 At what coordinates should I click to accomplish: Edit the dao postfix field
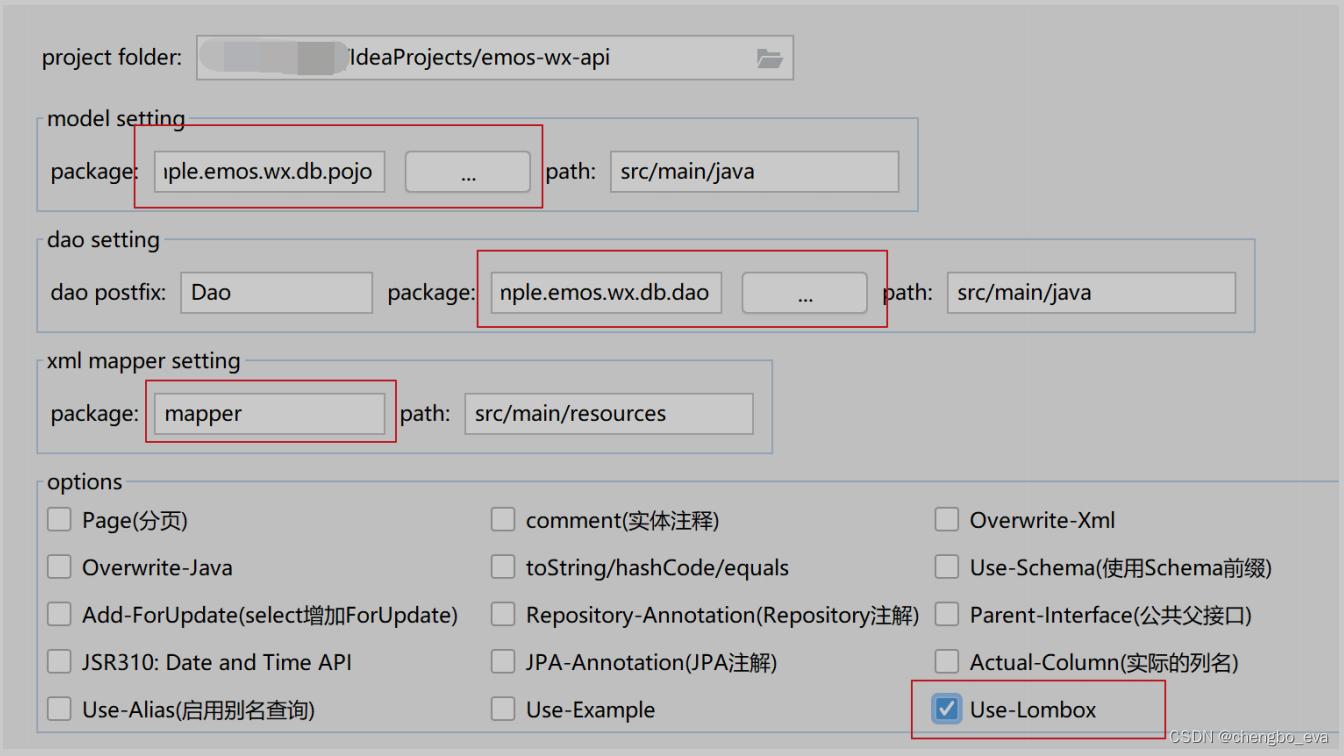[276, 293]
